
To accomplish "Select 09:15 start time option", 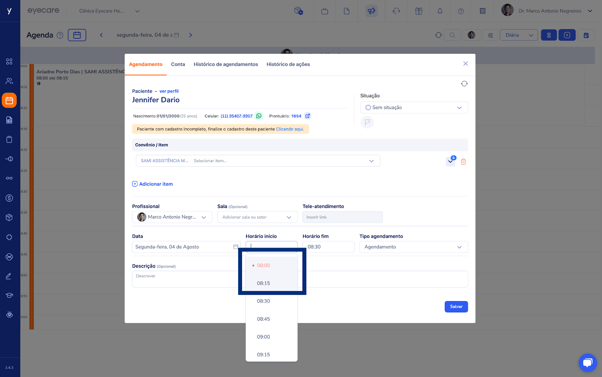I will click(271, 354).
